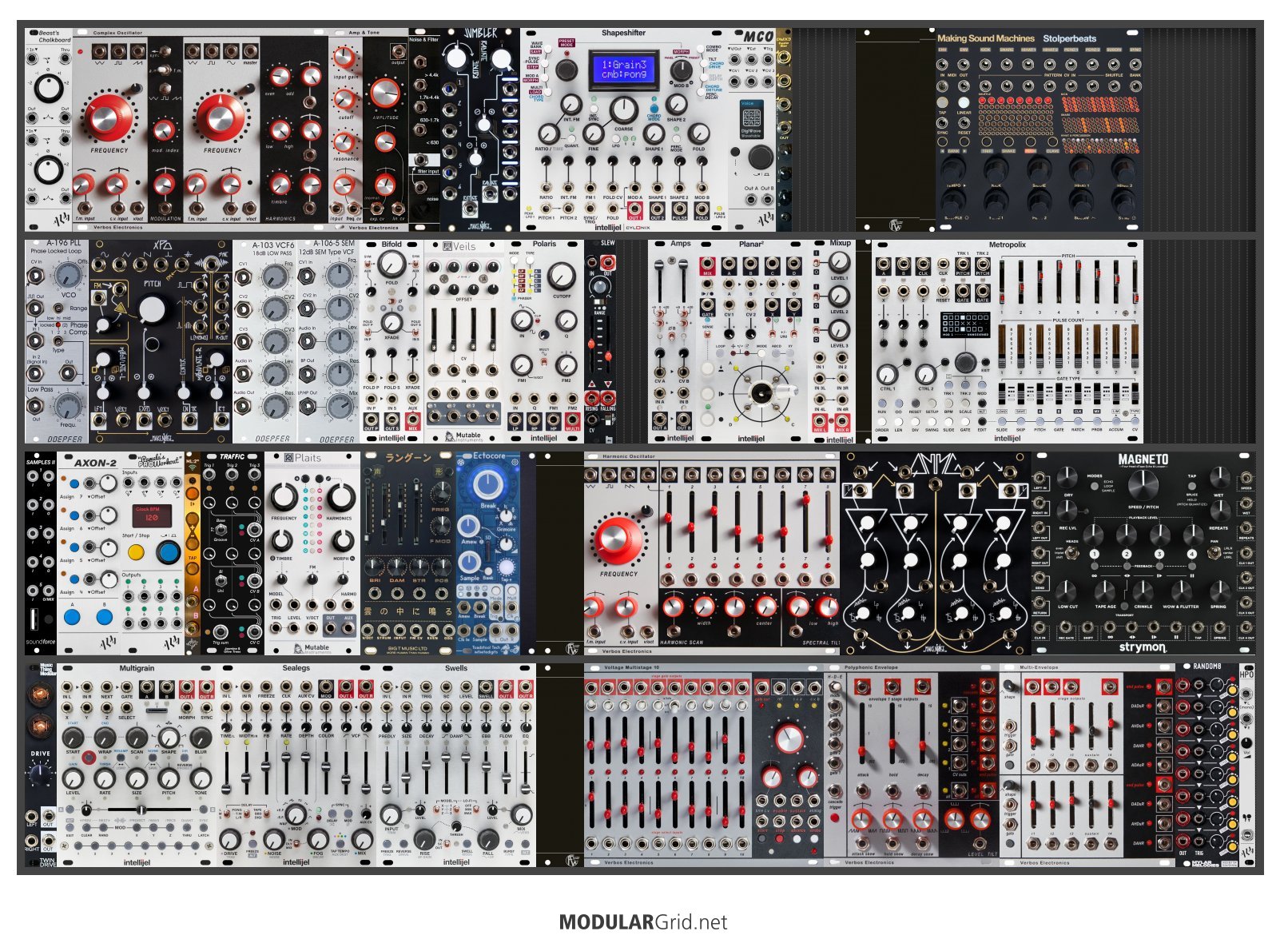Click the large encoder knob on MCO

pos(760,157)
